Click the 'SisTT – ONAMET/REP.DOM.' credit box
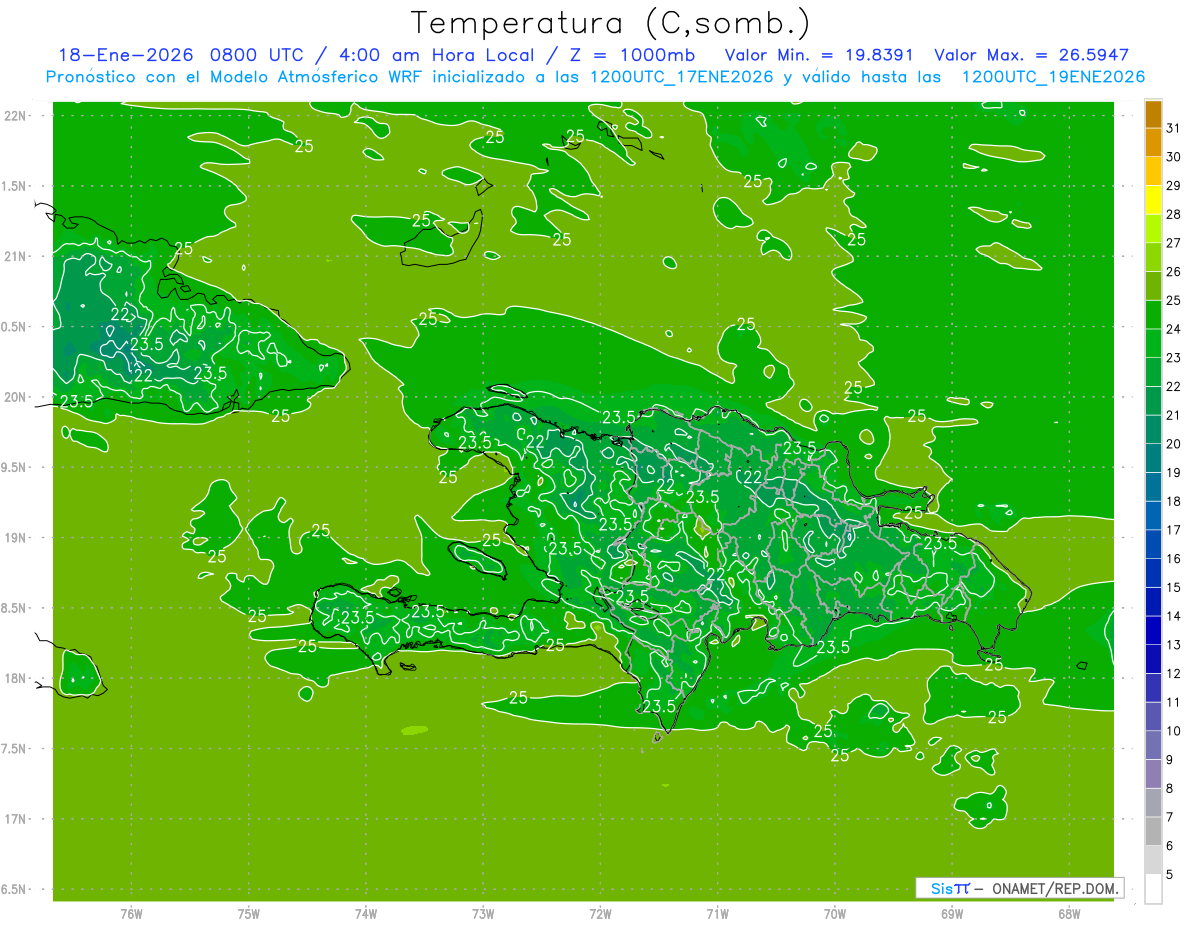This screenshot has height=927, width=1200. click(1020, 888)
